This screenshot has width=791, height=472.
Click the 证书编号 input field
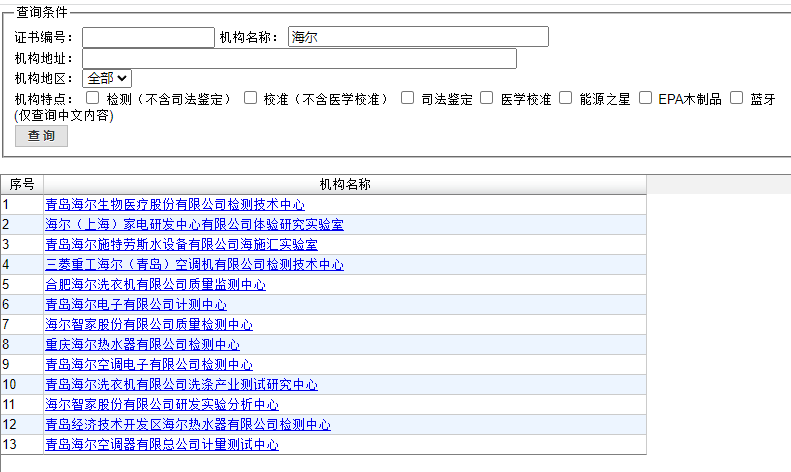148,37
